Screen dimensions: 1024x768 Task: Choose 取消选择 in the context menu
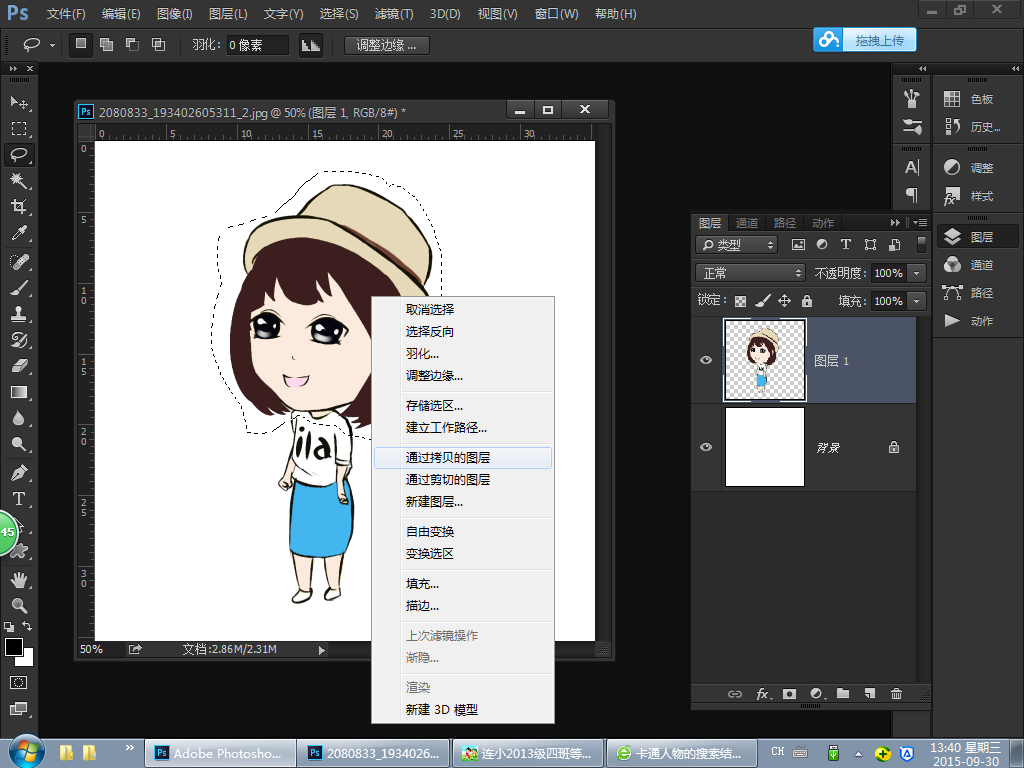click(x=463, y=310)
